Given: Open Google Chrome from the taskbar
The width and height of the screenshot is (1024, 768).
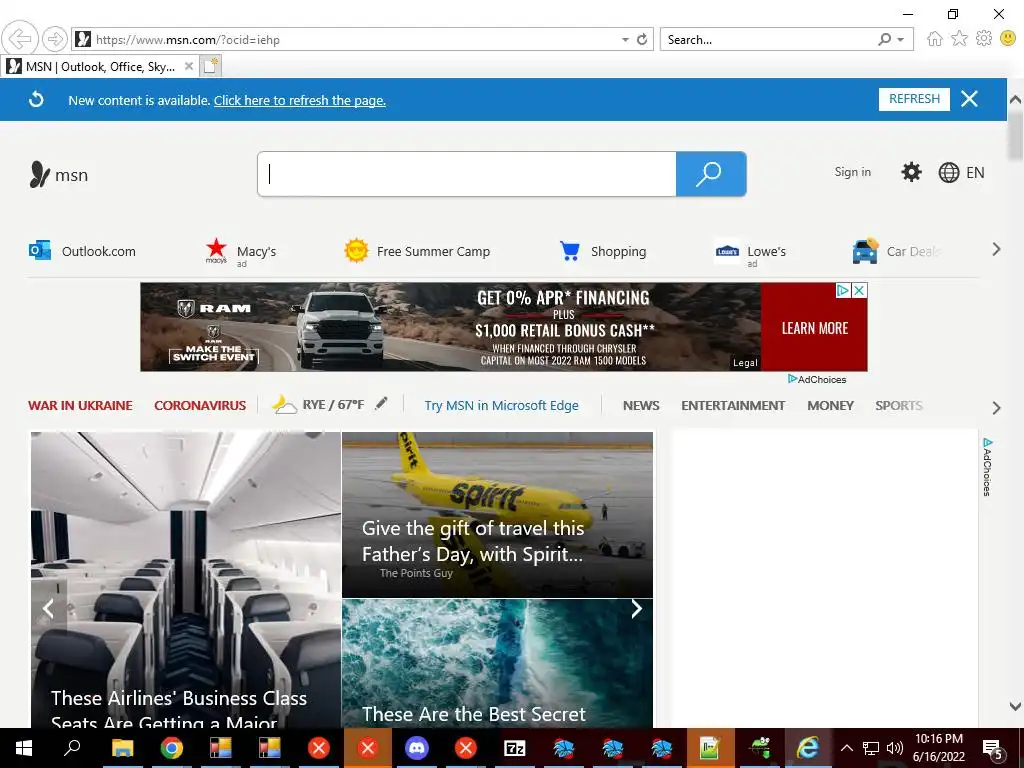Looking at the screenshot, I should point(172,748).
